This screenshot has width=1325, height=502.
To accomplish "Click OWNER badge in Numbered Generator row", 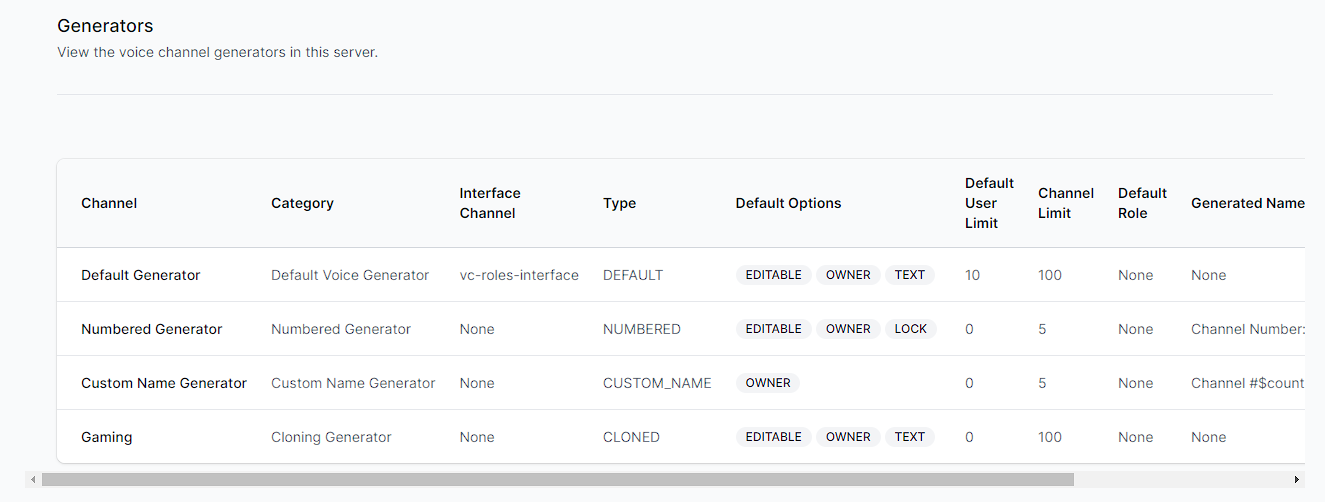I will (848, 329).
